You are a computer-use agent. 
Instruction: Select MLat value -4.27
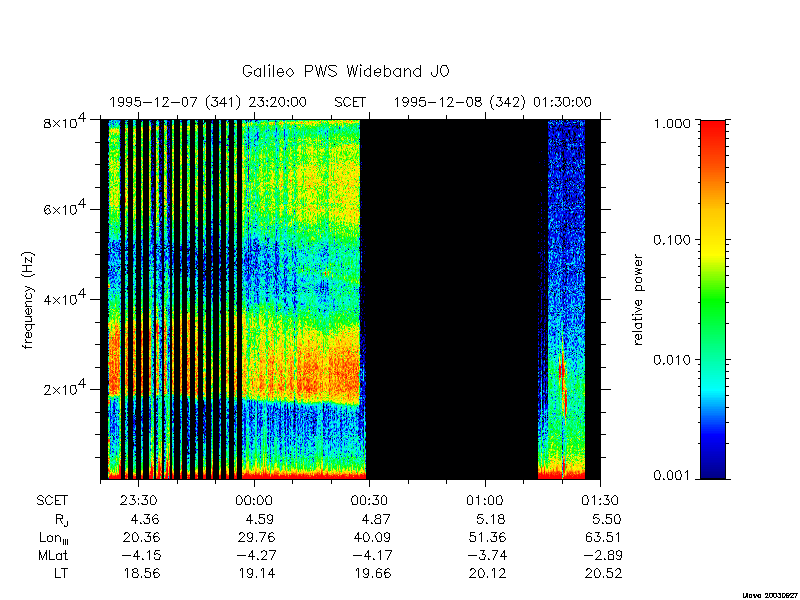coord(256,555)
